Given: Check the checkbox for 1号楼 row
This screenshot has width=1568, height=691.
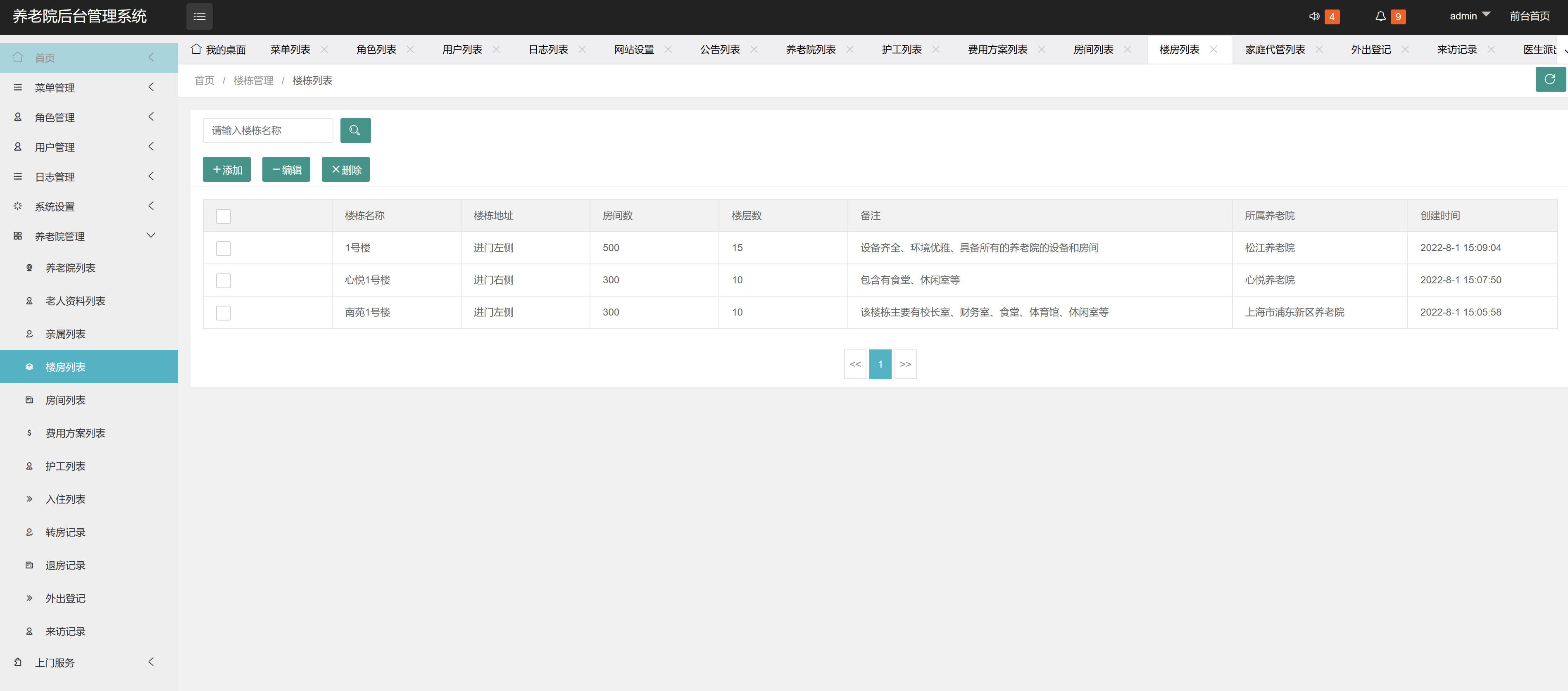Looking at the screenshot, I should 224,248.
